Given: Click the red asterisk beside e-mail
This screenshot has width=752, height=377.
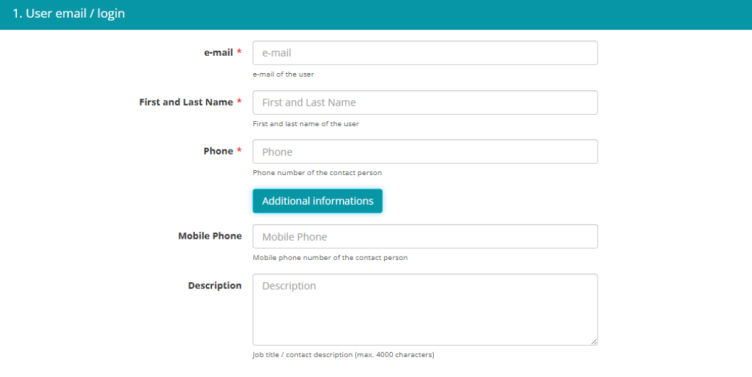Looking at the screenshot, I should 239,52.
